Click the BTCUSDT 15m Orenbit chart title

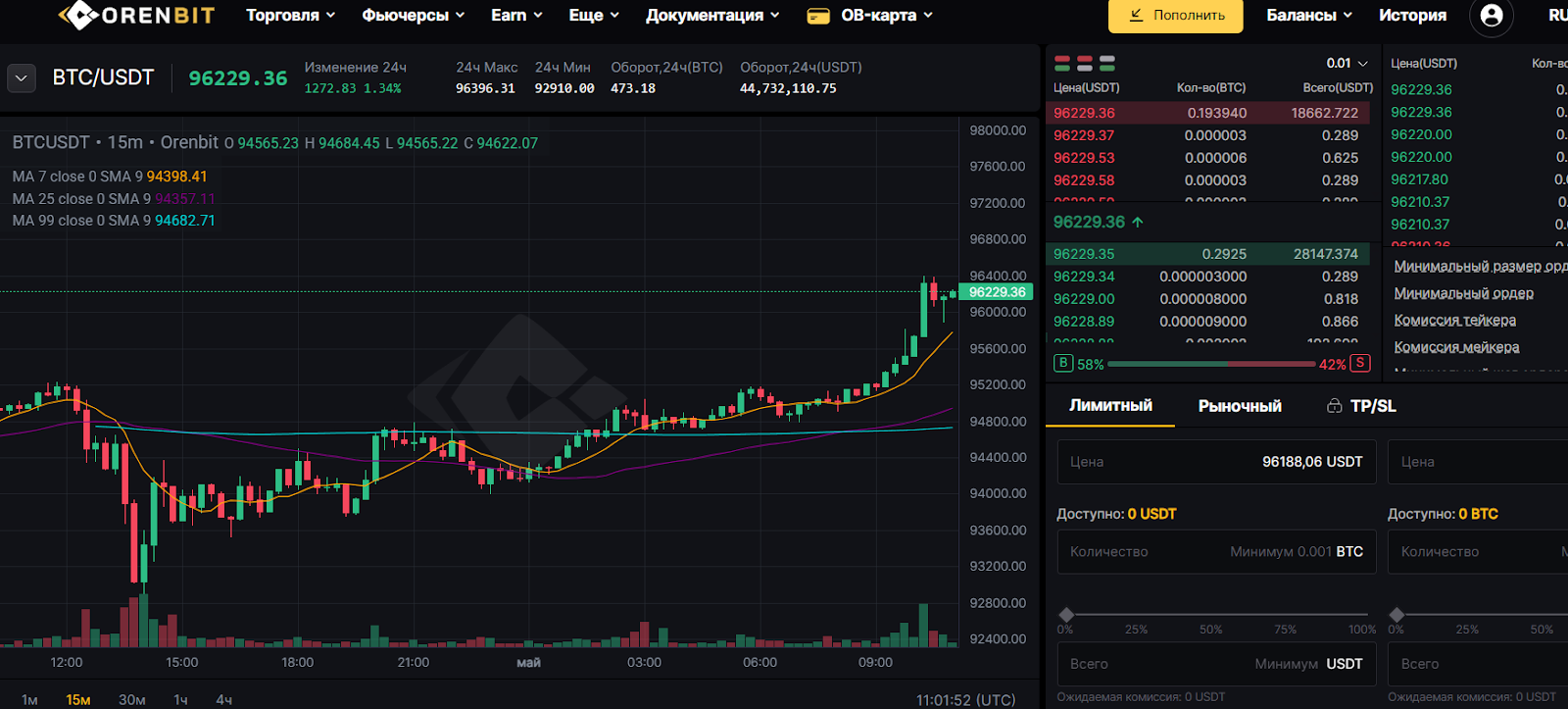coord(115,142)
